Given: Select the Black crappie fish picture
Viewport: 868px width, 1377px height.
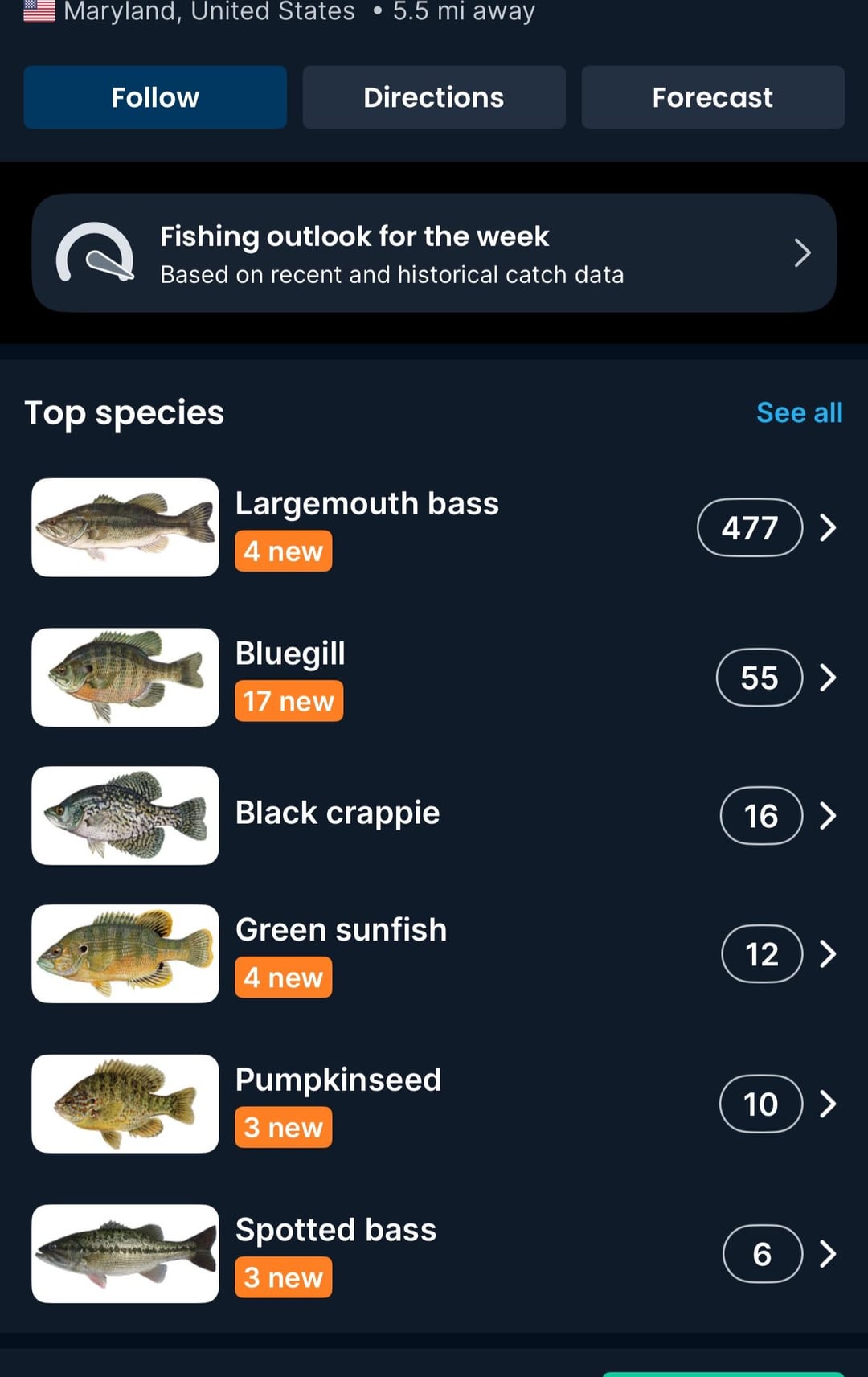Looking at the screenshot, I should (125, 816).
